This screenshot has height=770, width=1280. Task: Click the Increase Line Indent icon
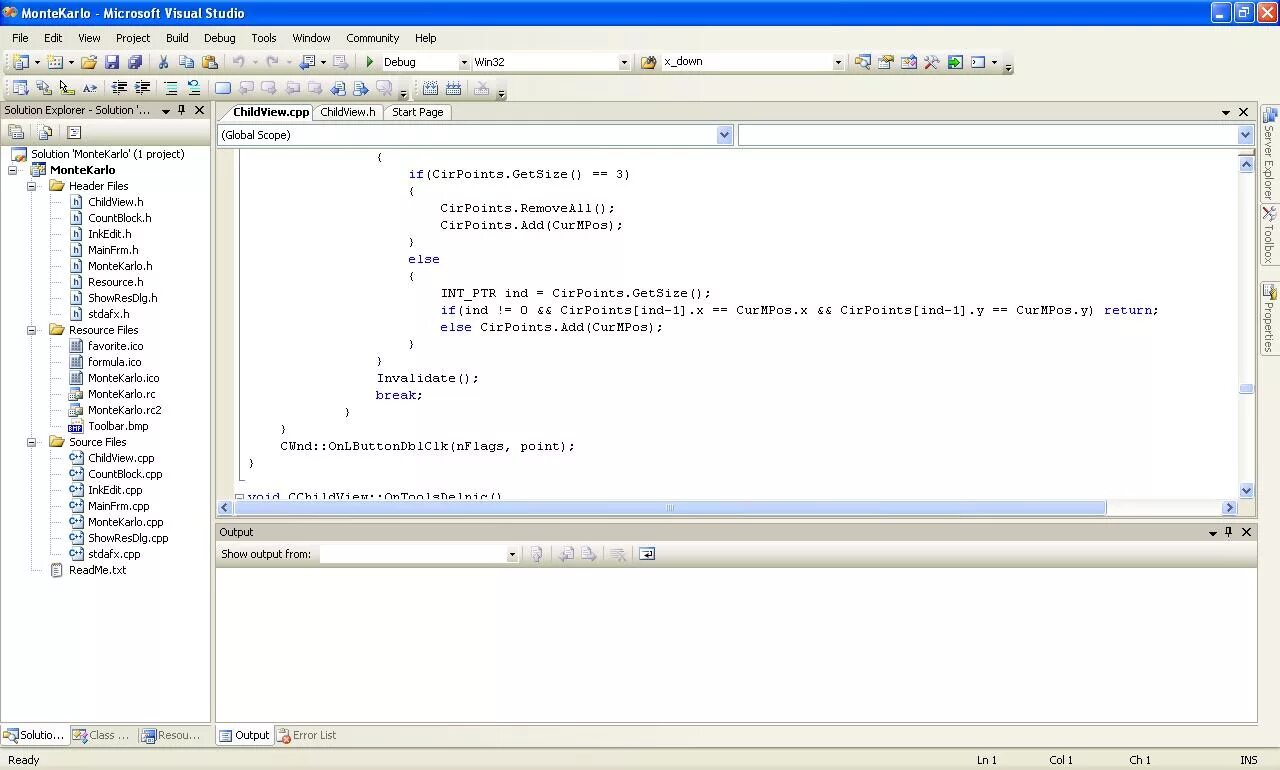tap(142, 88)
